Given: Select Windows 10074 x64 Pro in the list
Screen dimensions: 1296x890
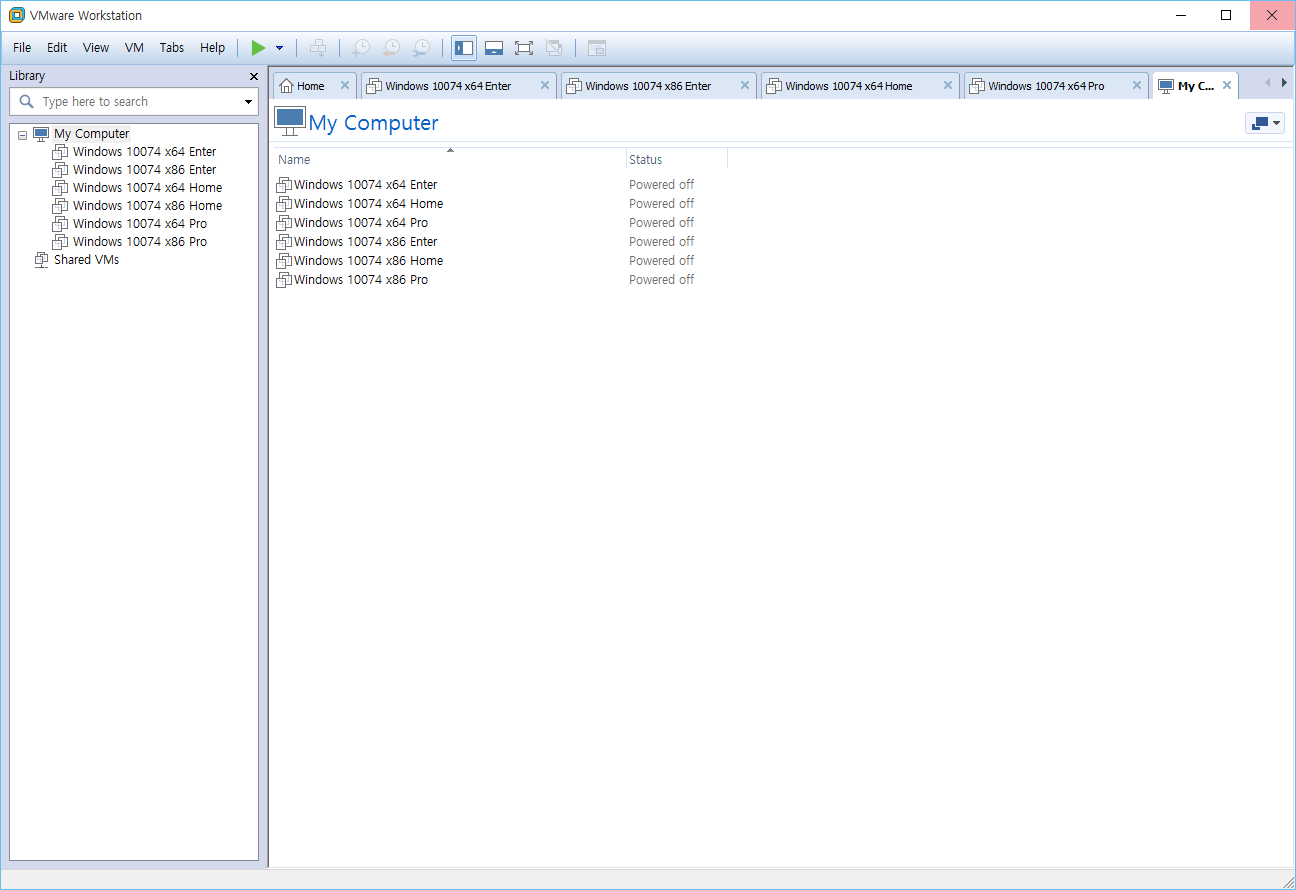Looking at the screenshot, I should coord(361,223).
